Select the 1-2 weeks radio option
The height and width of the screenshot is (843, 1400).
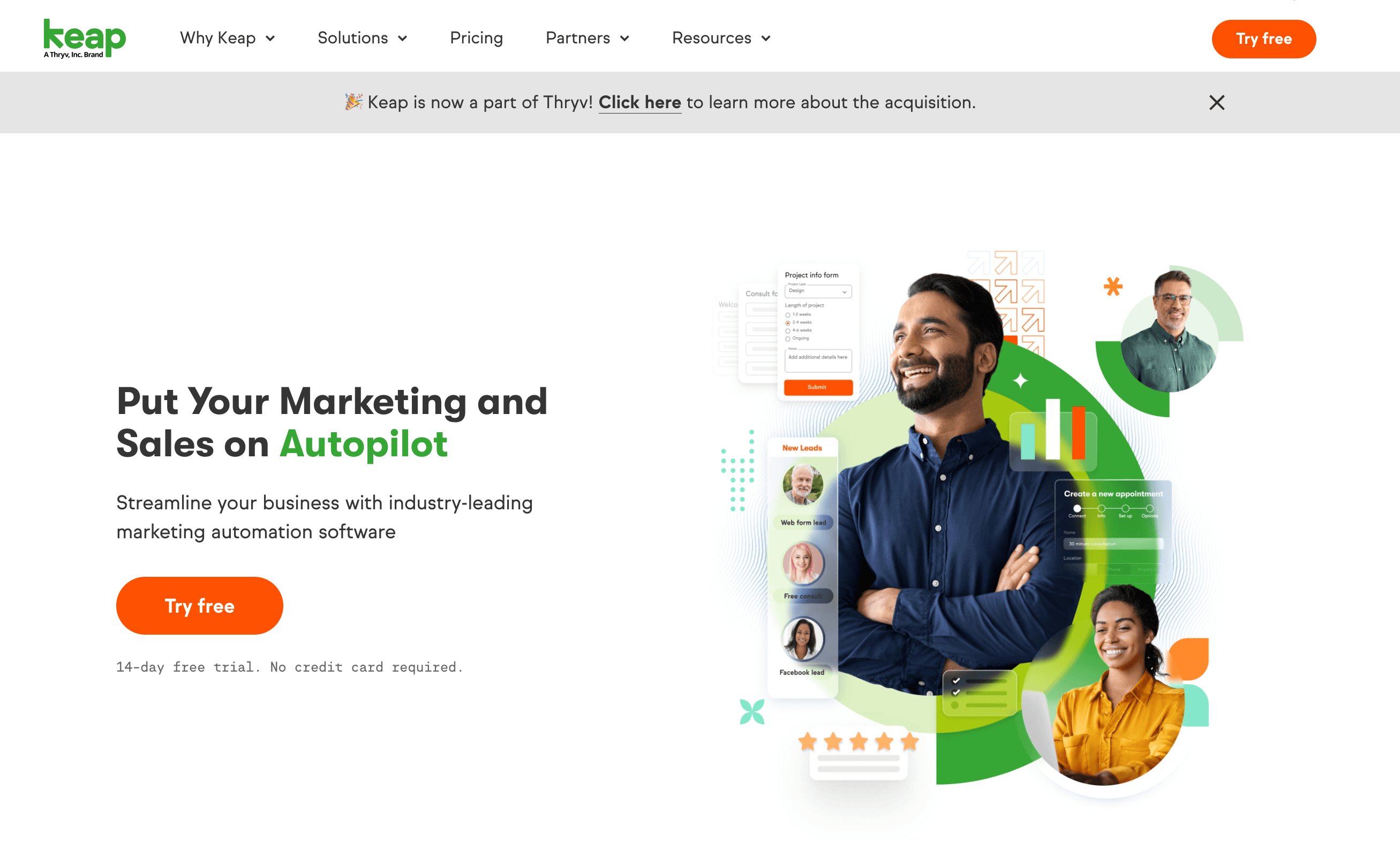click(788, 315)
